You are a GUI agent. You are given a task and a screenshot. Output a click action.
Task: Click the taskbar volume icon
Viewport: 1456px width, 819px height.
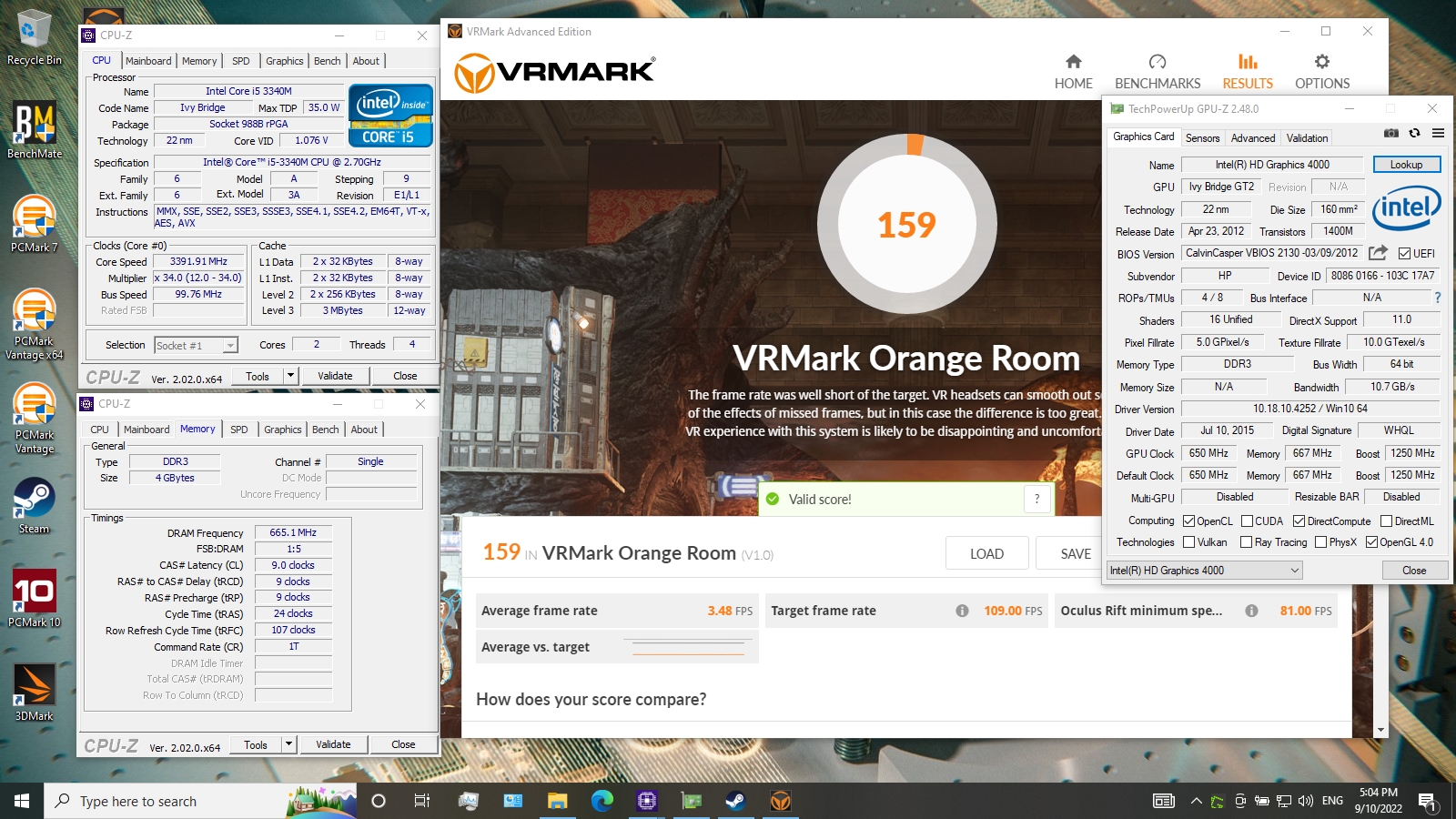[1306, 801]
